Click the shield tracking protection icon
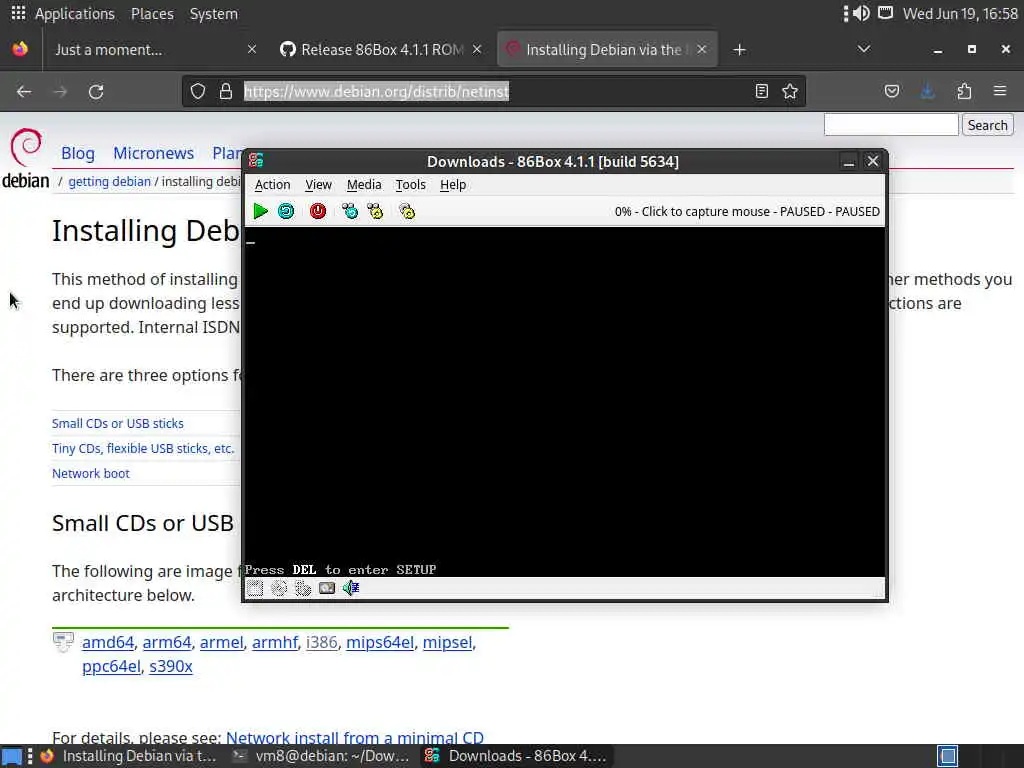This screenshot has height=768, width=1024. click(x=198, y=91)
